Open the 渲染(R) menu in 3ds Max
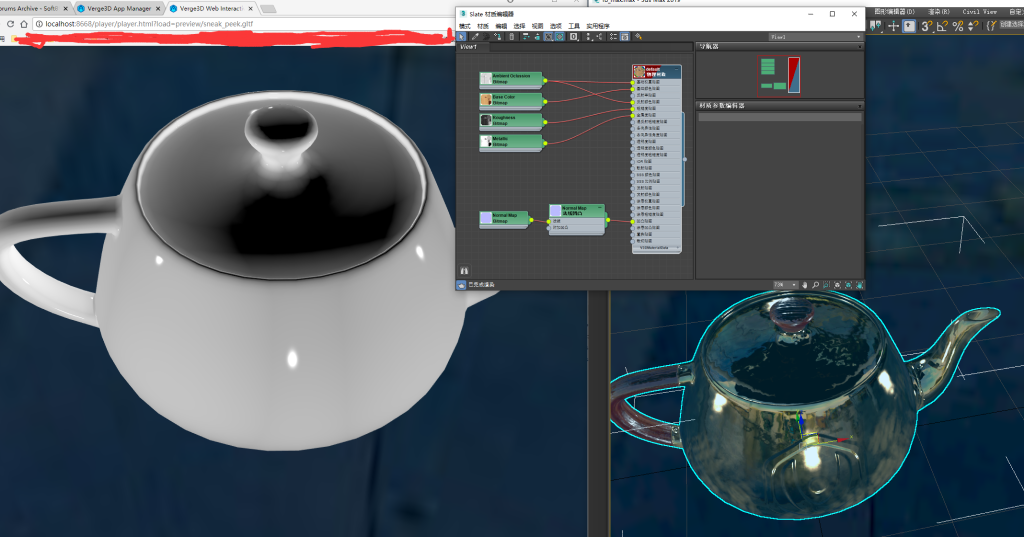This screenshot has width=1024, height=537. click(938, 12)
